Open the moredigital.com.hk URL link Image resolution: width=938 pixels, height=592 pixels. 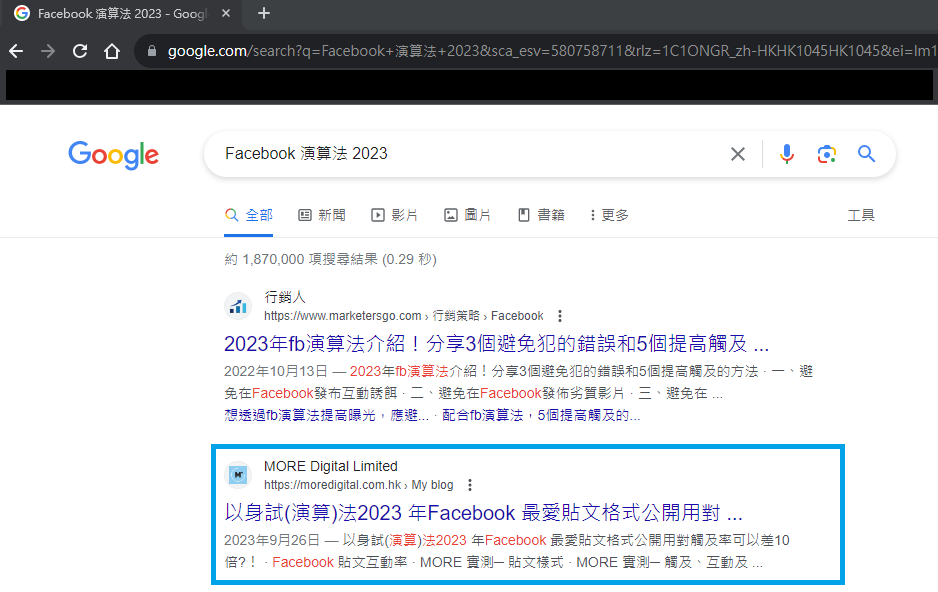tap(358, 485)
